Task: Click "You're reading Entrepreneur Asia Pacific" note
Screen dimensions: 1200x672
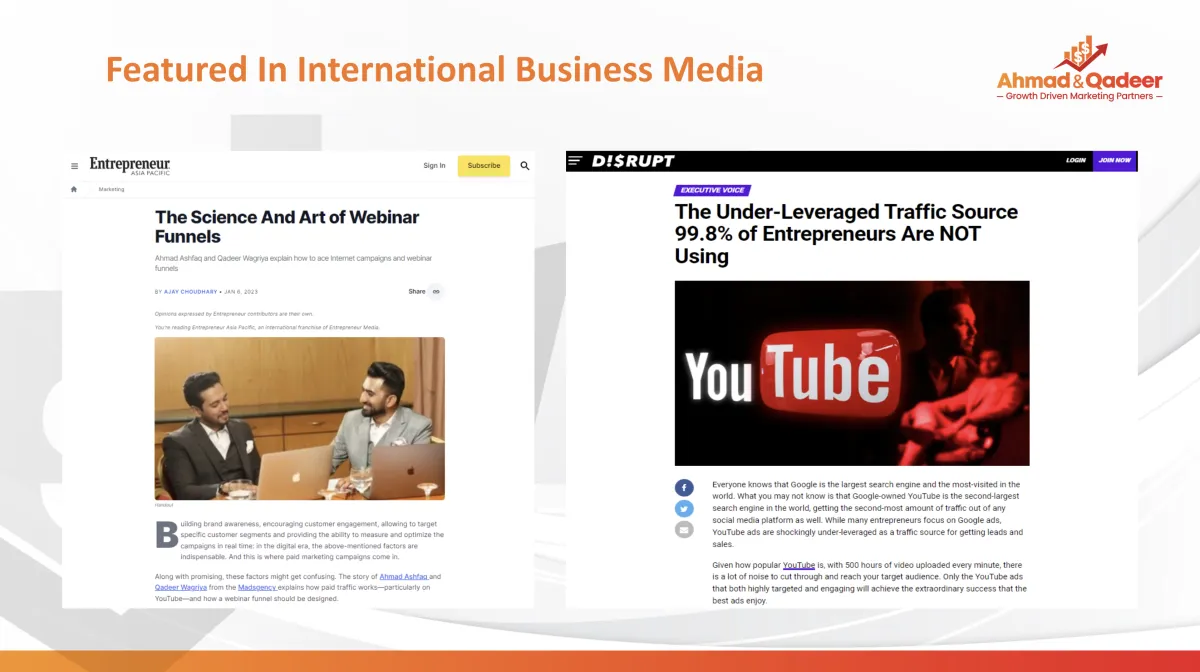Action: pos(267,327)
